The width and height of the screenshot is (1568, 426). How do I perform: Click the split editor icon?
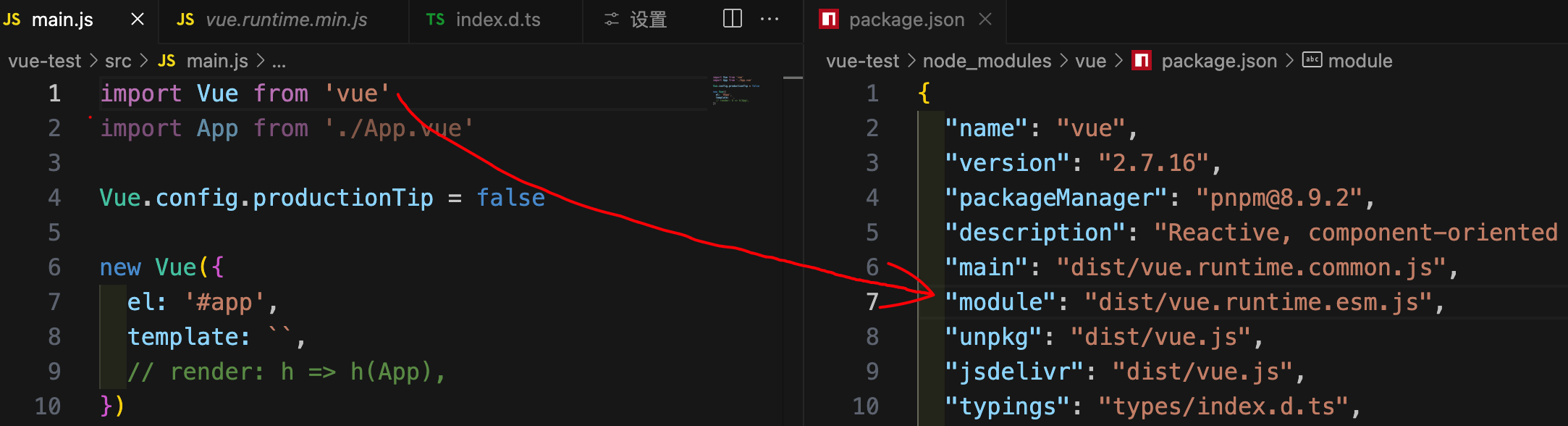coord(733,19)
